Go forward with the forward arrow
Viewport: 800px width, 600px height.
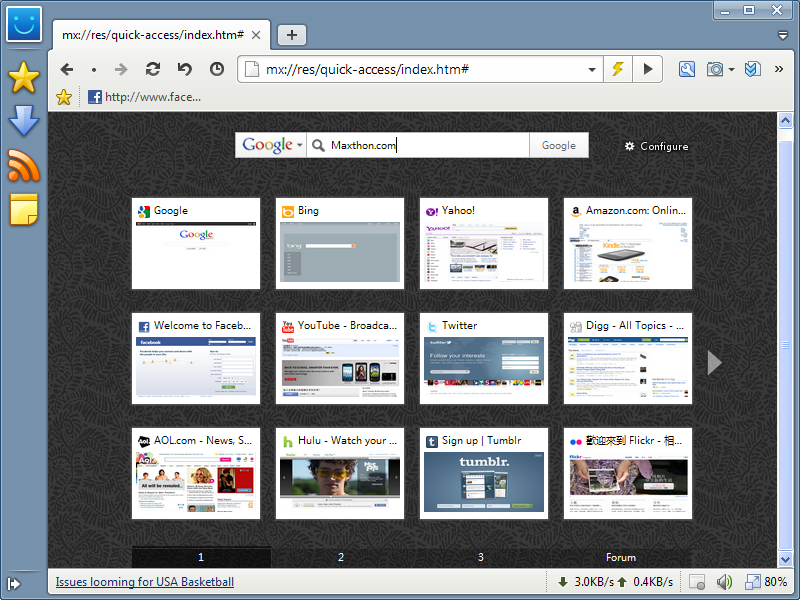click(121, 69)
